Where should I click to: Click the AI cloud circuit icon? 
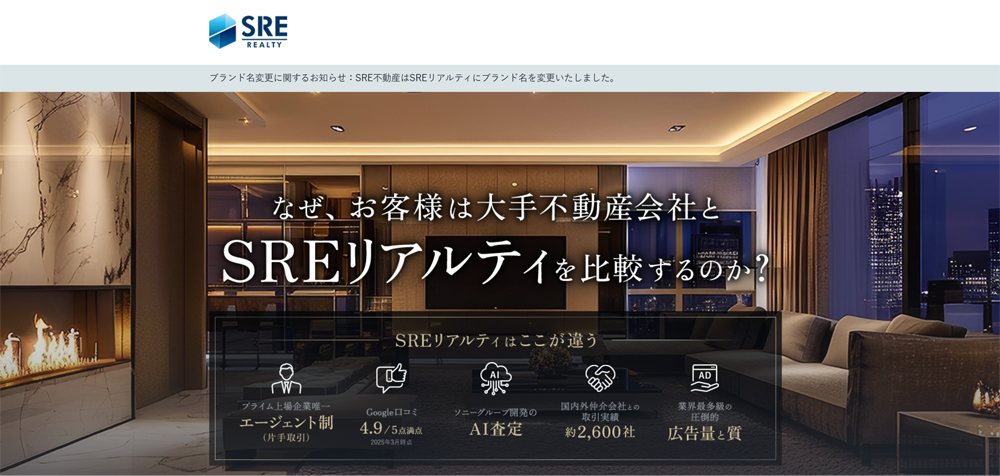(x=496, y=378)
